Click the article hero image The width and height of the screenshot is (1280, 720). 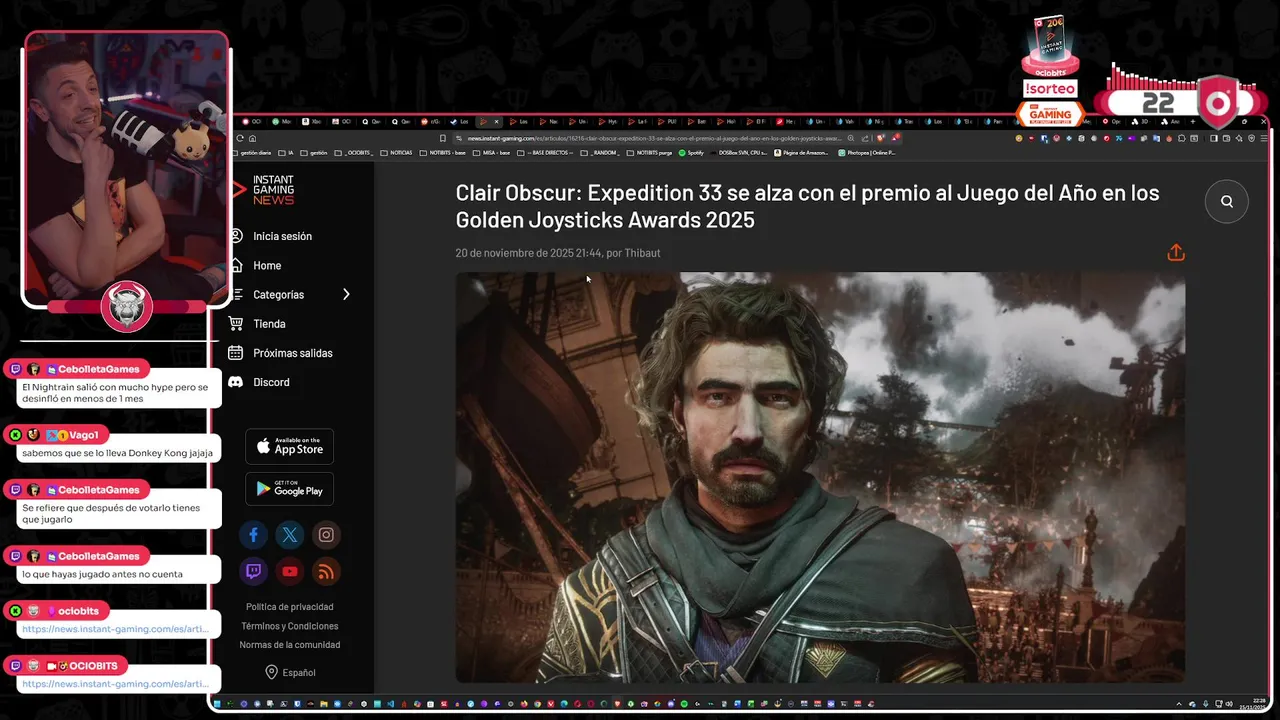pos(820,477)
